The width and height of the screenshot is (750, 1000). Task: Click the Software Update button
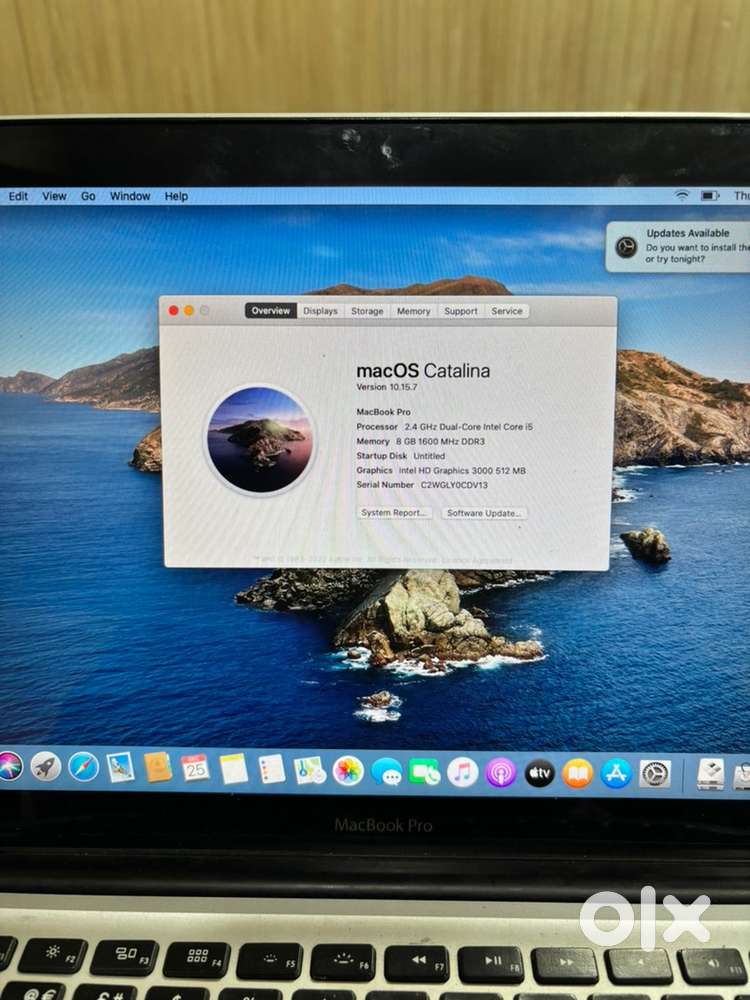pyautogui.click(x=484, y=513)
